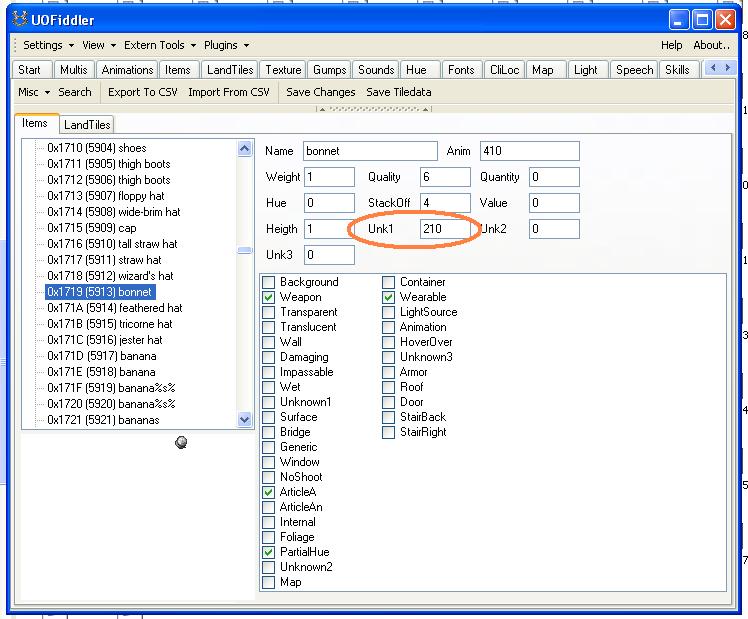The width and height of the screenshot is (748, 619).
Task: Select 0x171C jester hat item
Action: click(104, 340)
